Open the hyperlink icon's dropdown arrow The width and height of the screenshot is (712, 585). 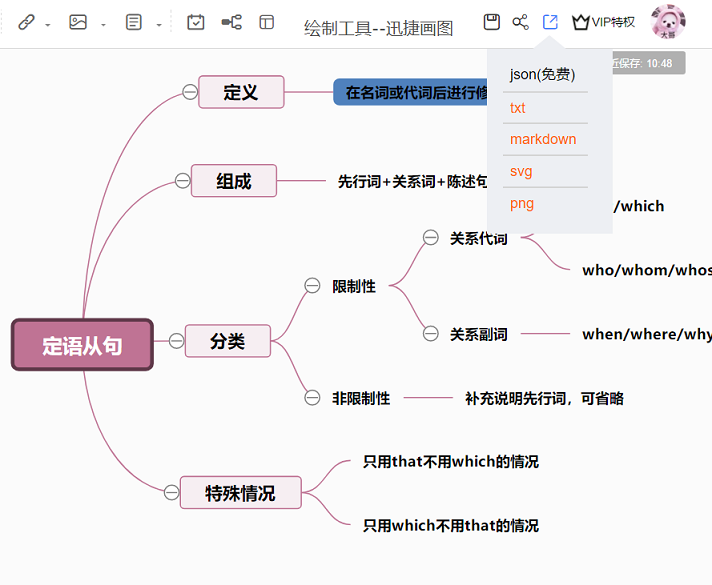(x=48, y=25)
